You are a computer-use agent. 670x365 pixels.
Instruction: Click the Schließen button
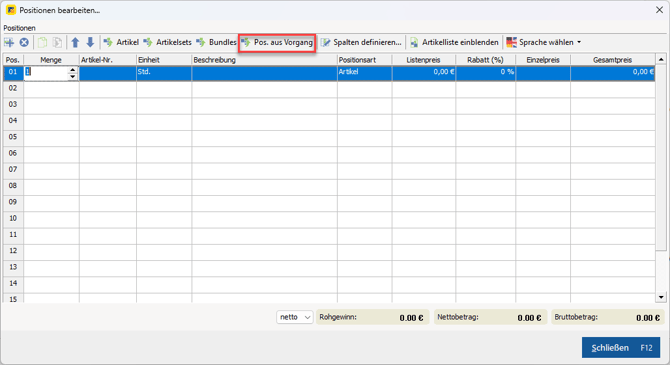point(621,348)
